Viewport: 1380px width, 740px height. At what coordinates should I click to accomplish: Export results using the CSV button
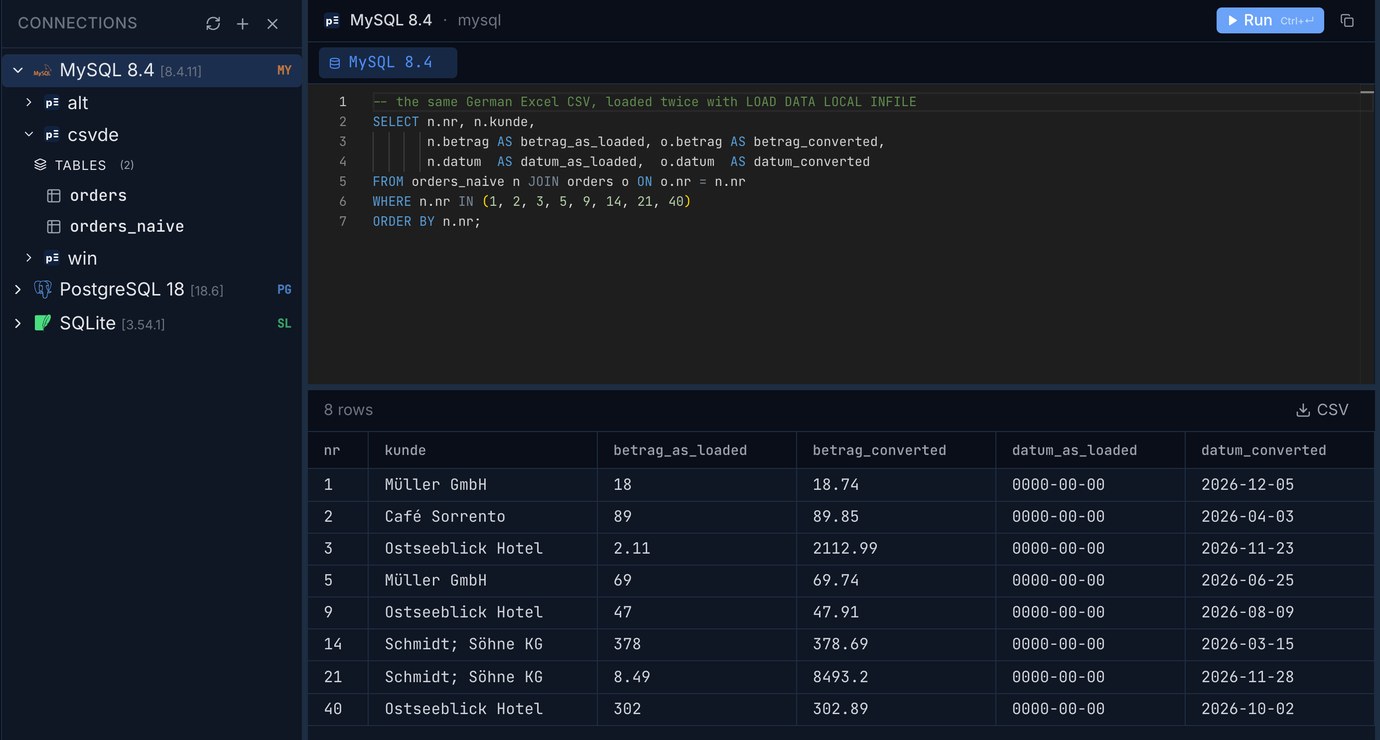click(x=1322, y=410)
